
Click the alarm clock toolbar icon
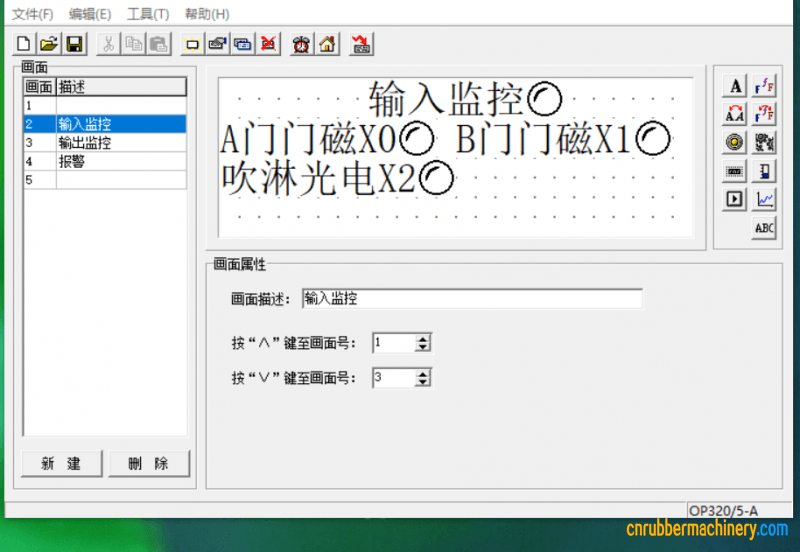point(301,44)
